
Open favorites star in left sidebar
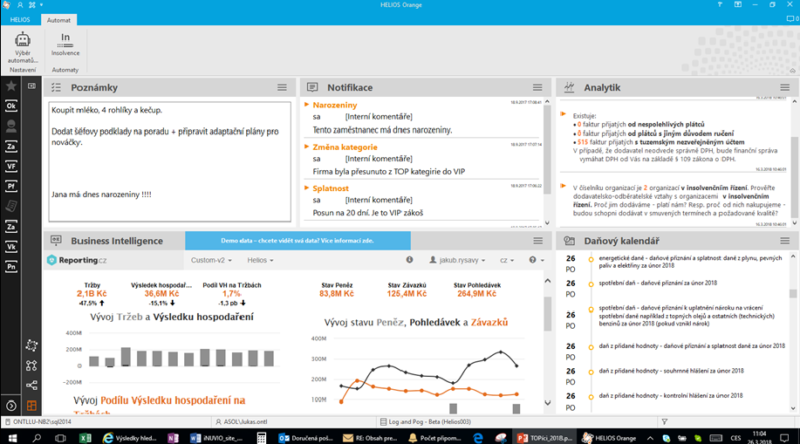pyautogui.click(x=11, y=86)
